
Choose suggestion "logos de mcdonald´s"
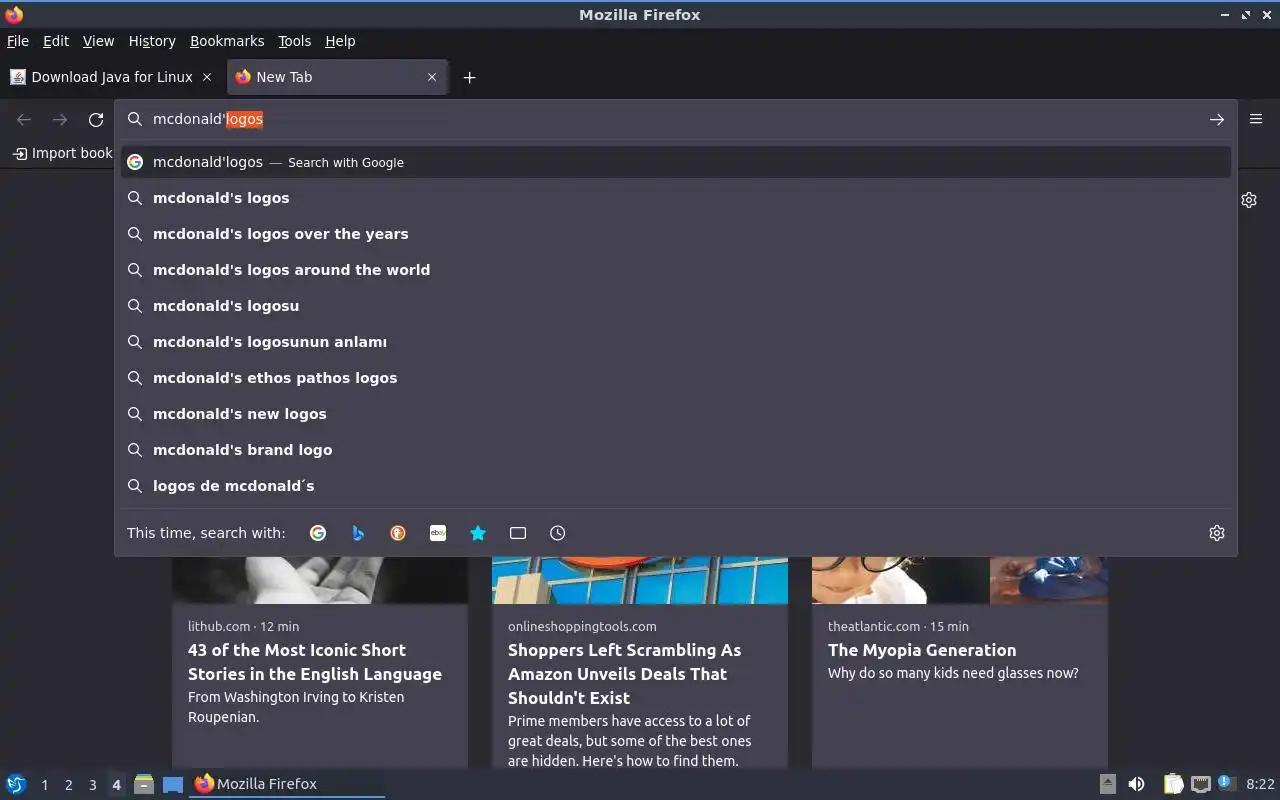[x=675, y=486]
